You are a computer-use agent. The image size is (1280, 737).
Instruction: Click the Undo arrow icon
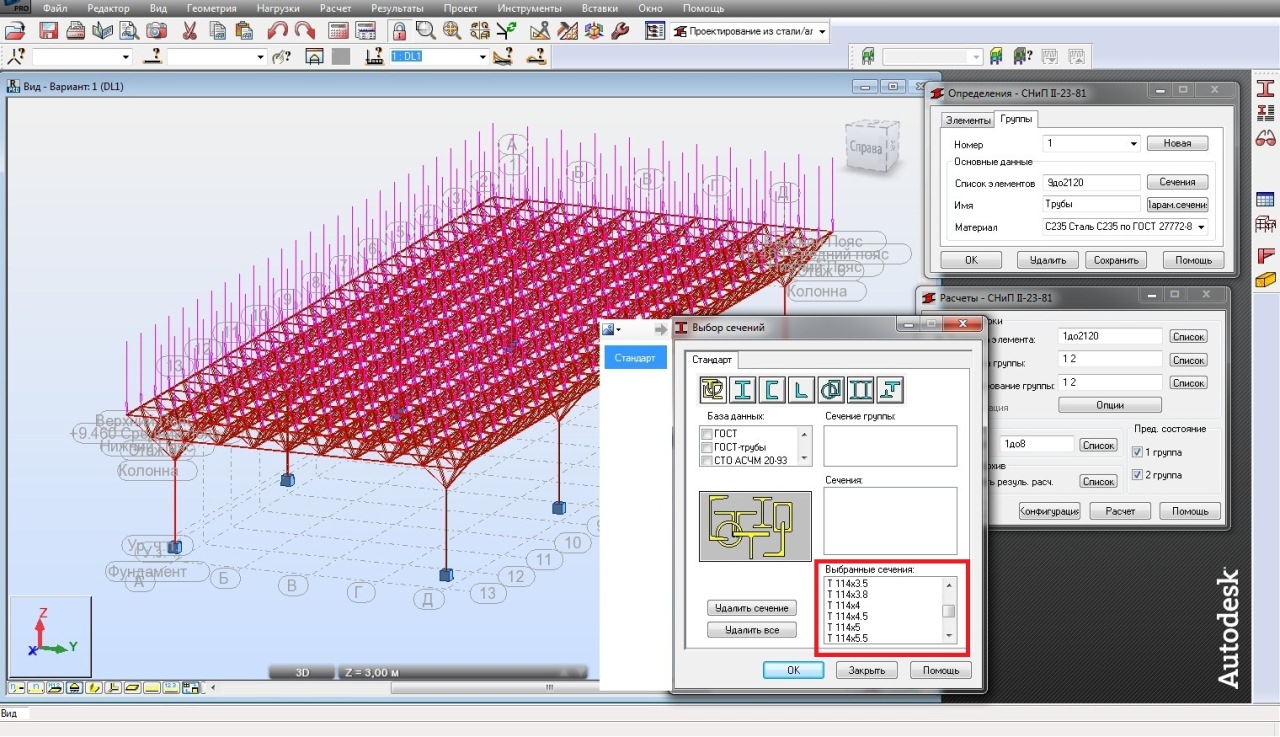click(278, 31)
